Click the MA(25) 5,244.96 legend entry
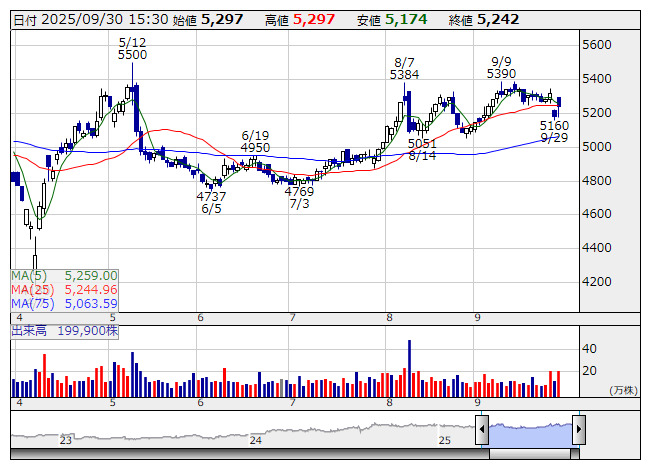Viewport: 653px width, 470px height. (65, 290)
